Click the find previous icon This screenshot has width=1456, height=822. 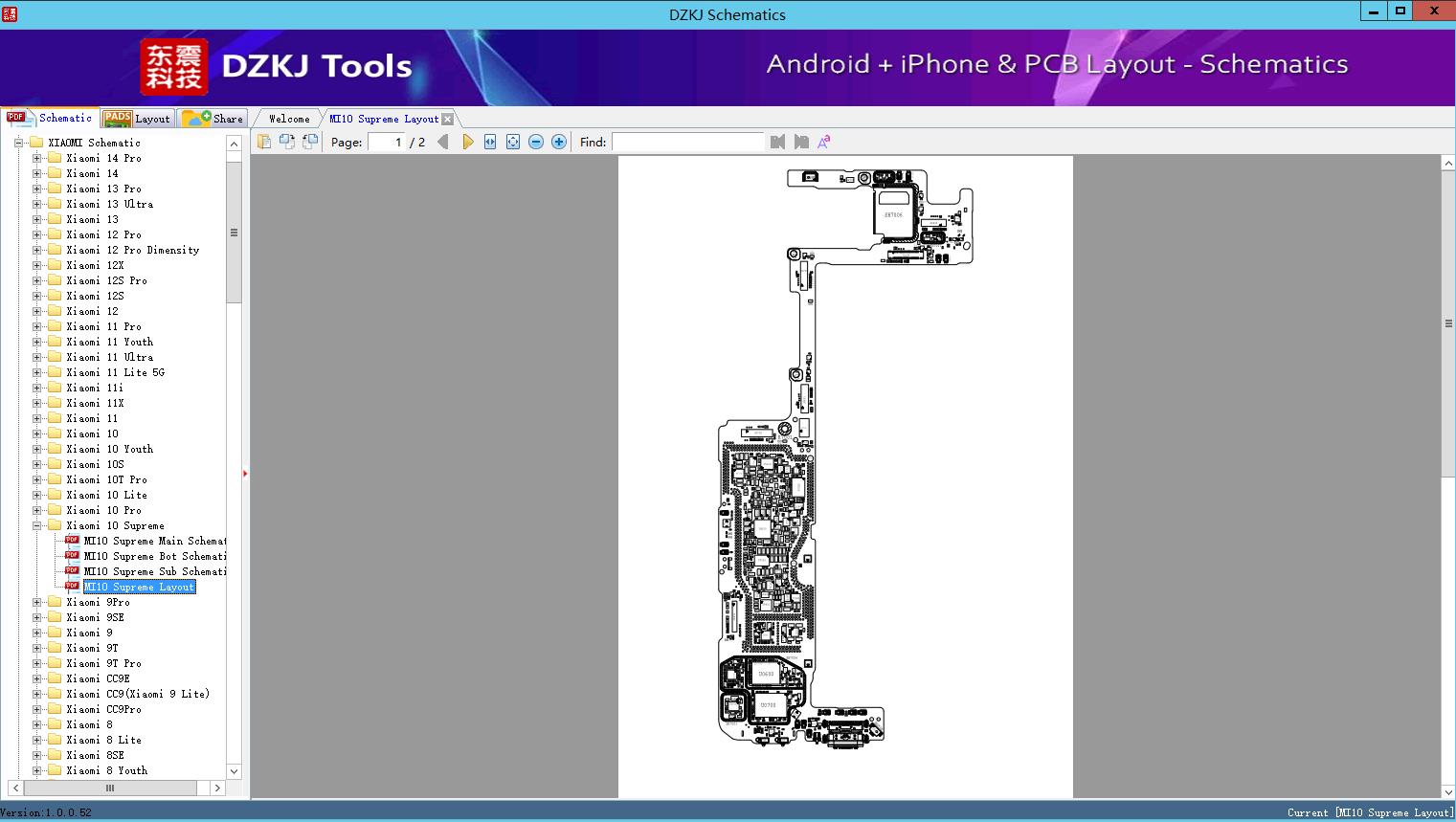pyautogui.click(x=777, y=142)
